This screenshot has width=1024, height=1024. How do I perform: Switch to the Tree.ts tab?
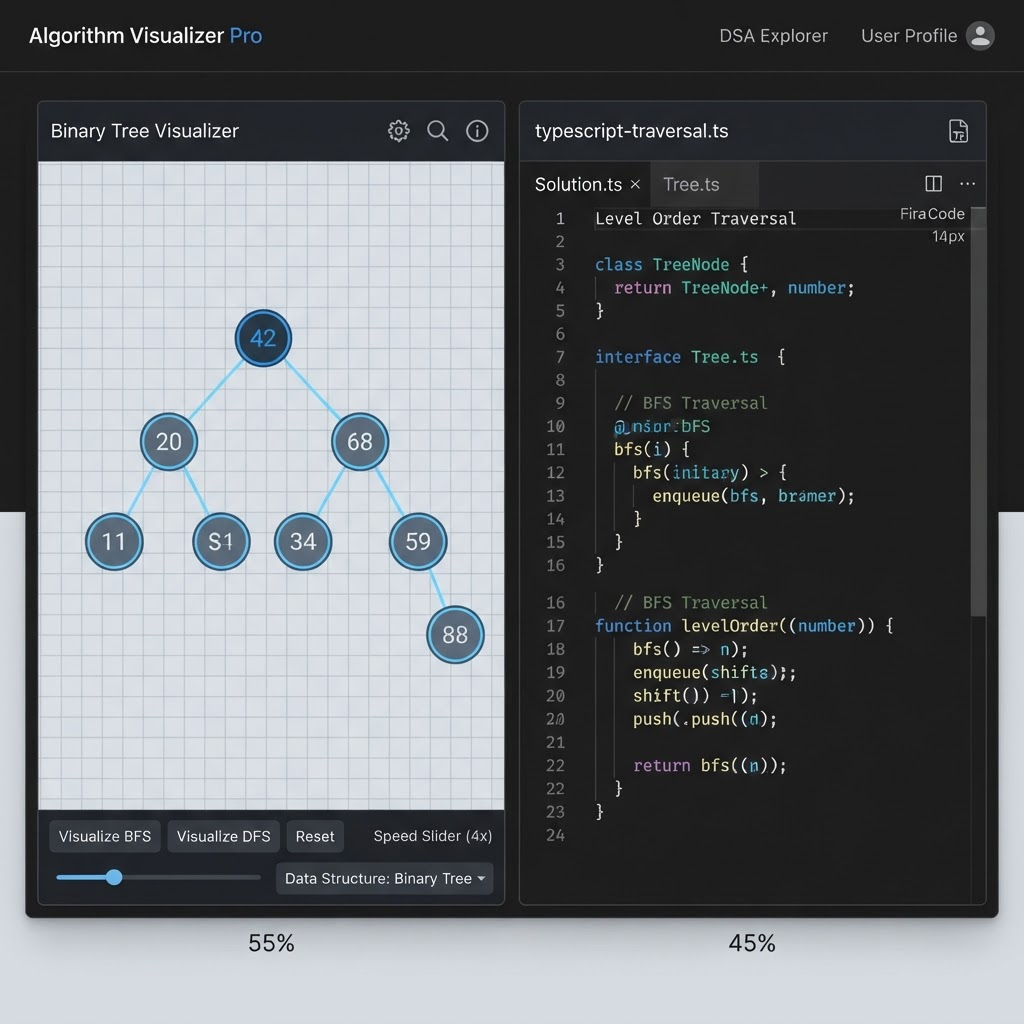tap(691, 185)
